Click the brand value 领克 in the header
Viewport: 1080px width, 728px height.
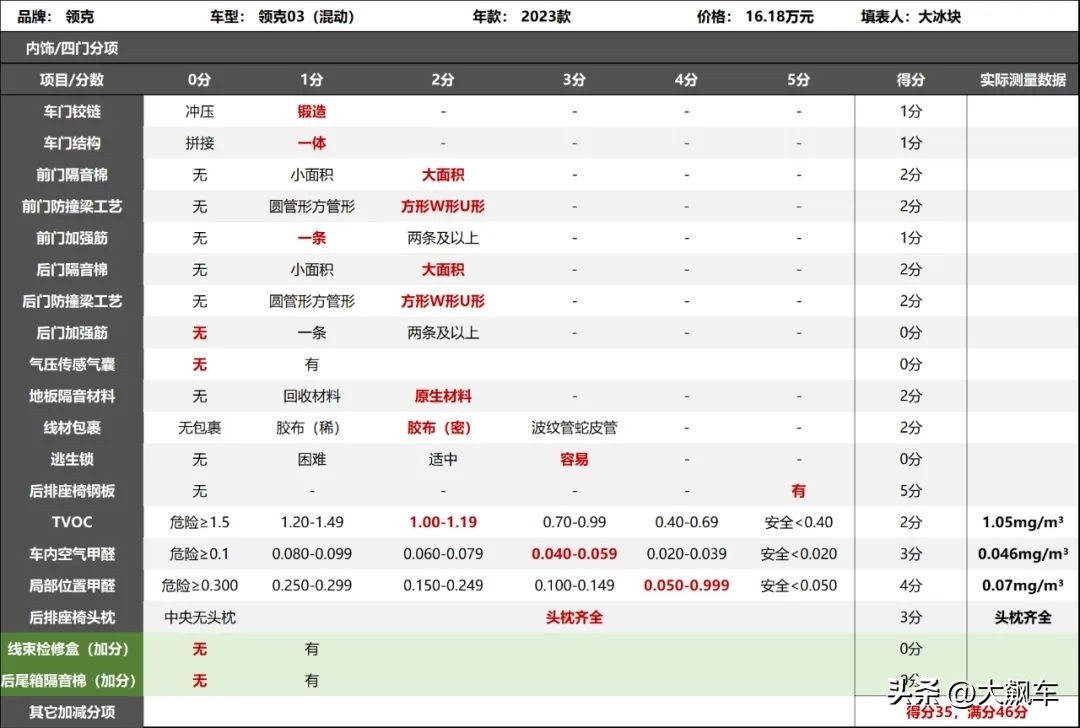click(80, 17)
